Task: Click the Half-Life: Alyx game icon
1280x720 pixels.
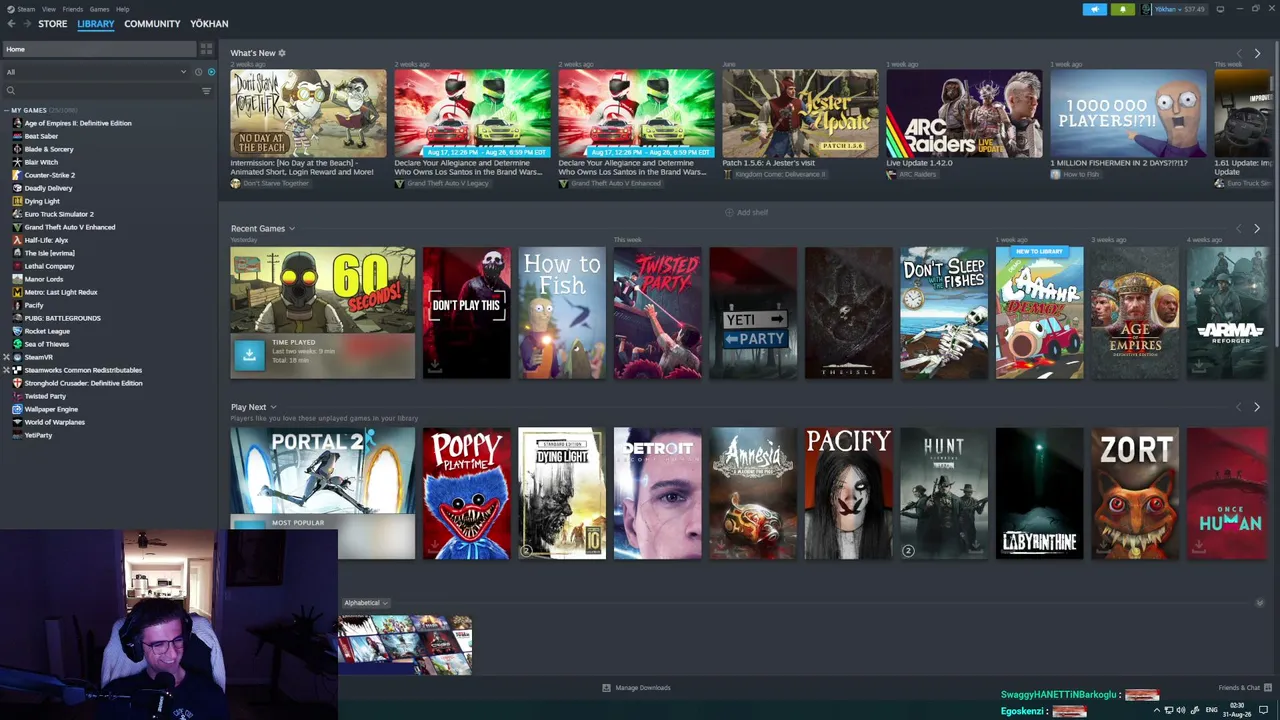Action: point(17,240)
